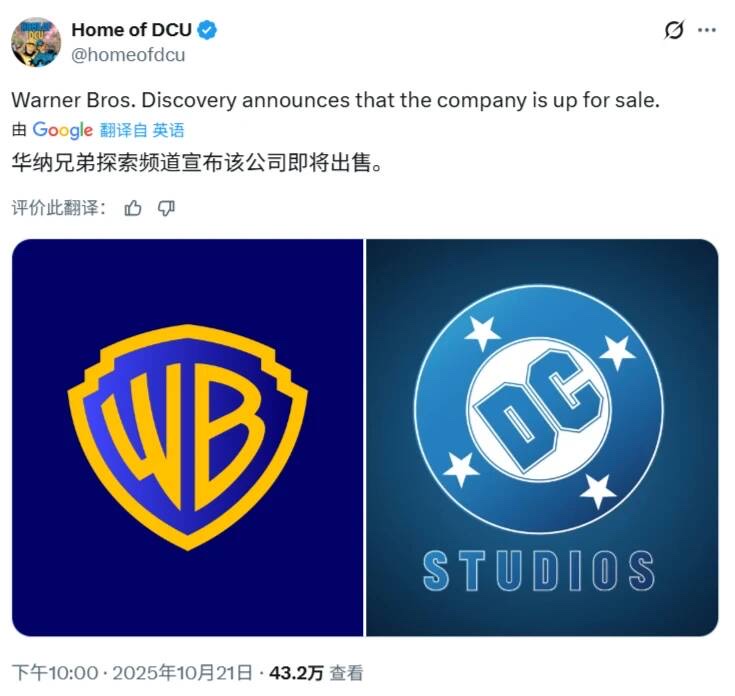Click the @homeofdcu handle
Viewport: 735px width, 696px height.
click(128, 55)
